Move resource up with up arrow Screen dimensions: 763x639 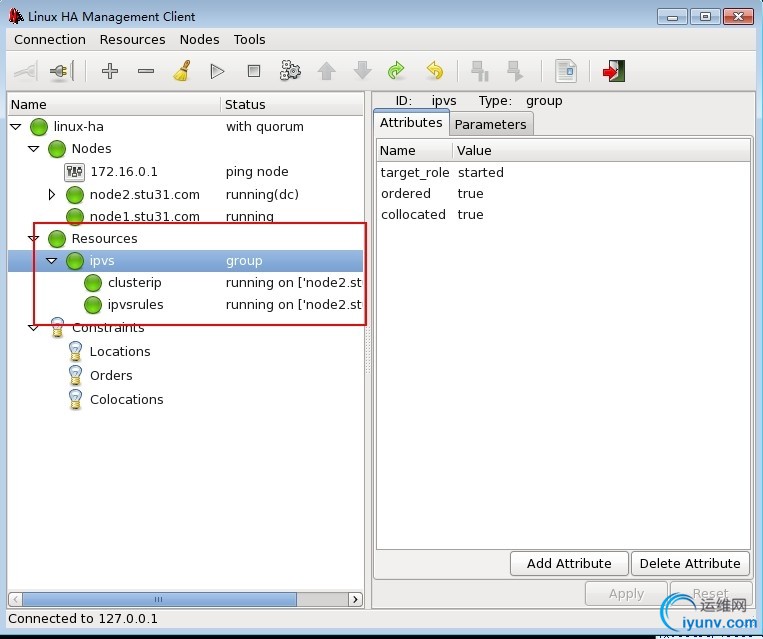[x=327, y=71]
